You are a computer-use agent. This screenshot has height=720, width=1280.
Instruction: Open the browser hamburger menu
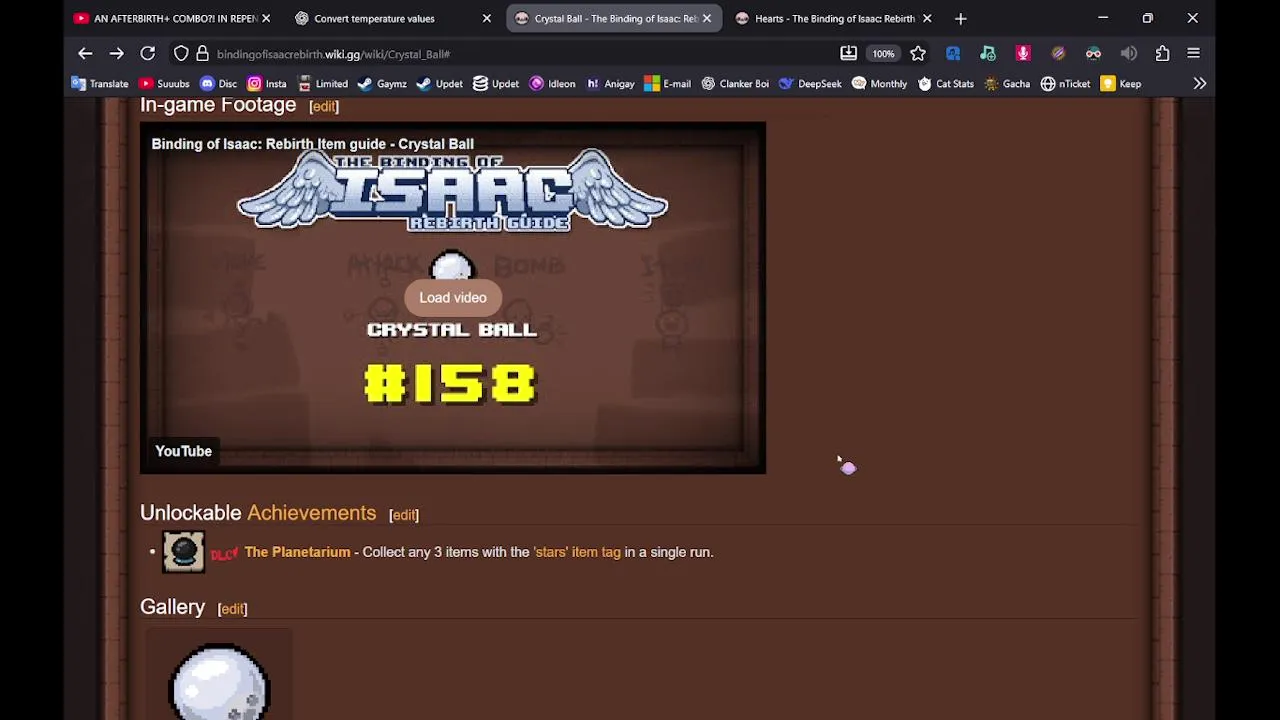pyautogui.click(x=1193, y=53)
